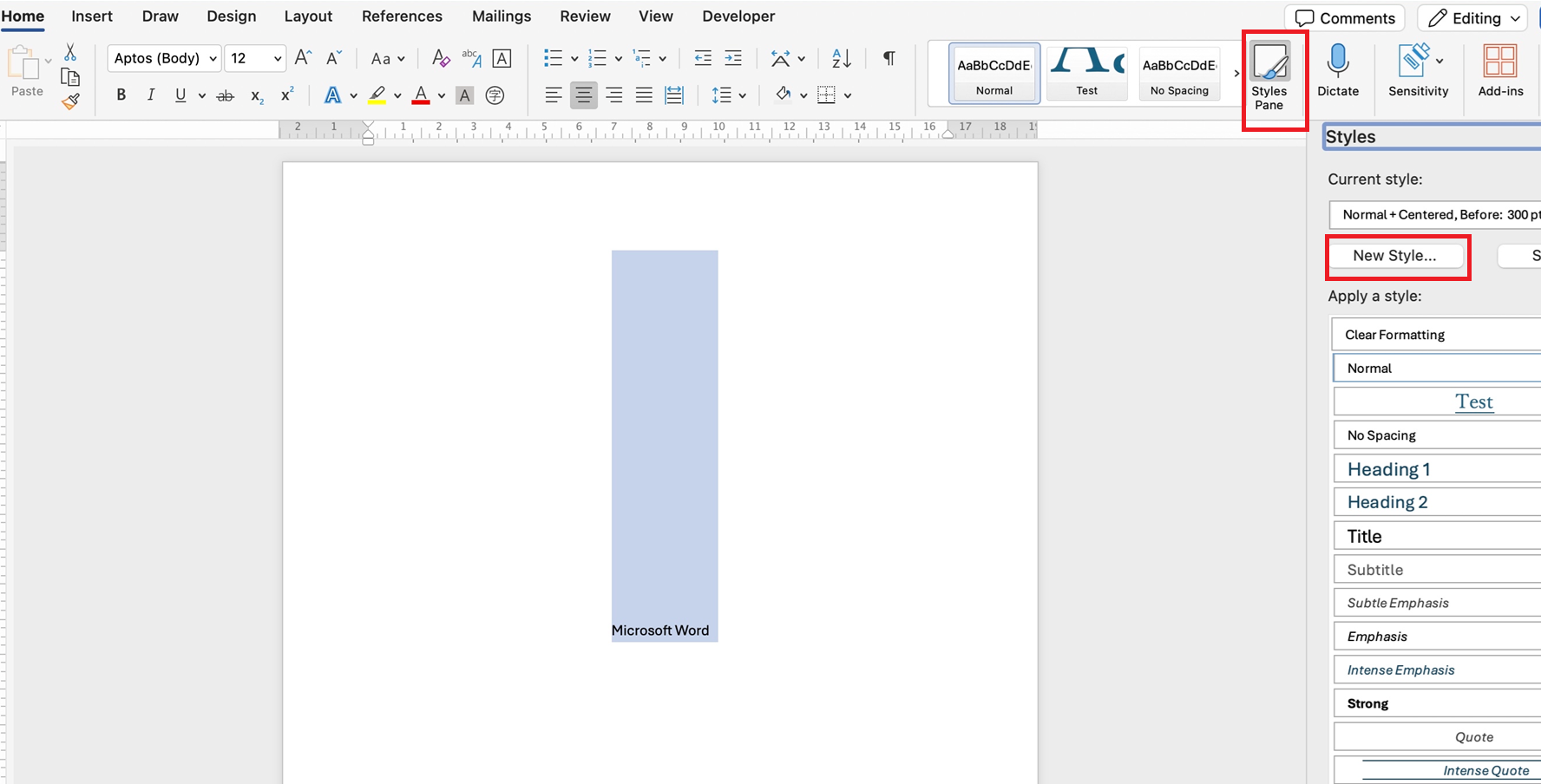Screen dimensions: 1541x784
Task: Click the Cut scissors icon
Action: pos(70,53)
